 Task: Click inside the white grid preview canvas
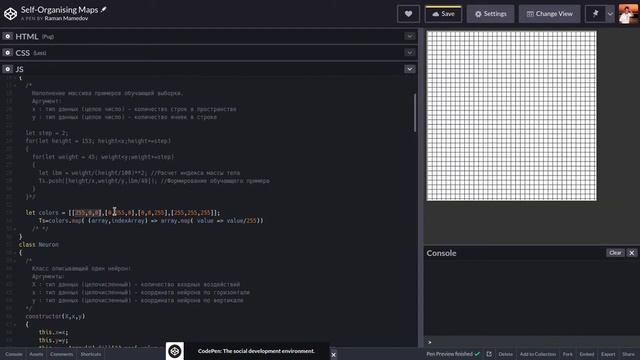tap(511, 116)
